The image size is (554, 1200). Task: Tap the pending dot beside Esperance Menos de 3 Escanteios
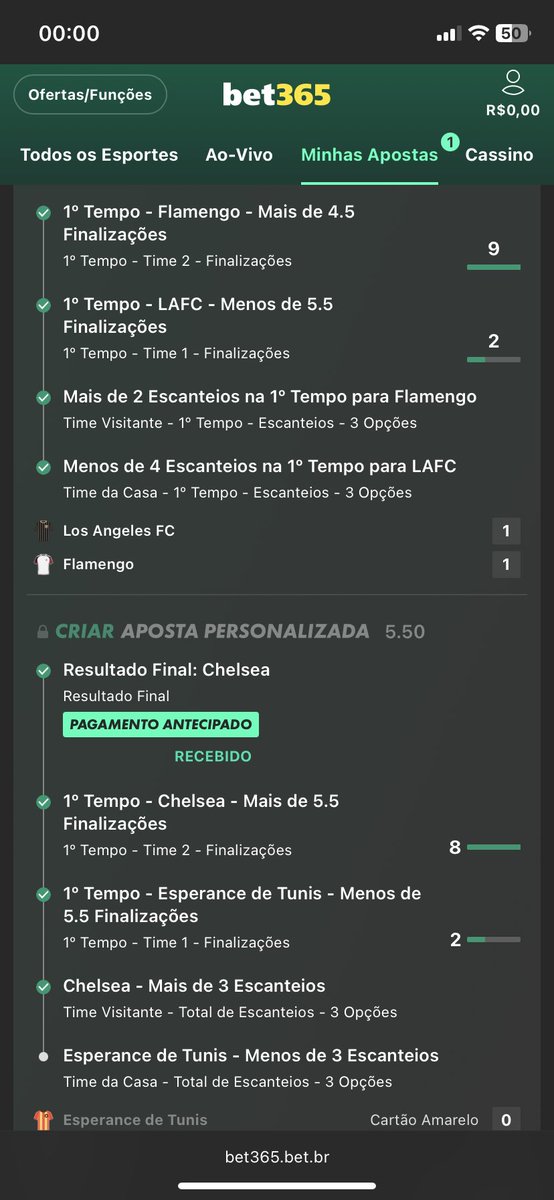43,1056
